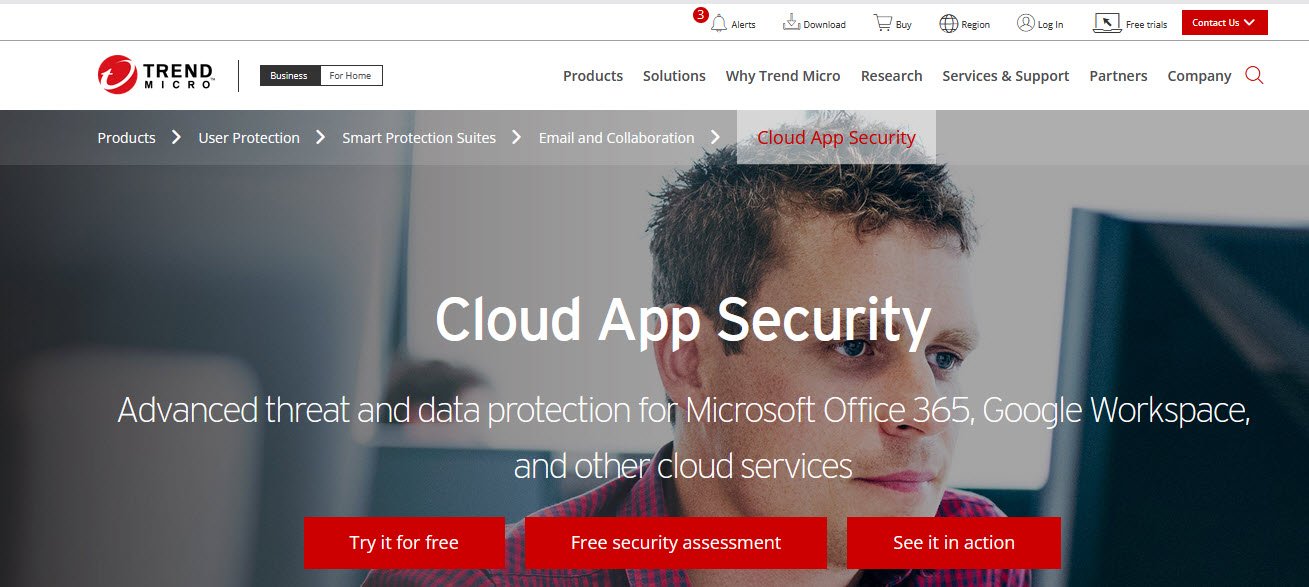
Task: Switch to Business site toggle
Action: [289, 76]
